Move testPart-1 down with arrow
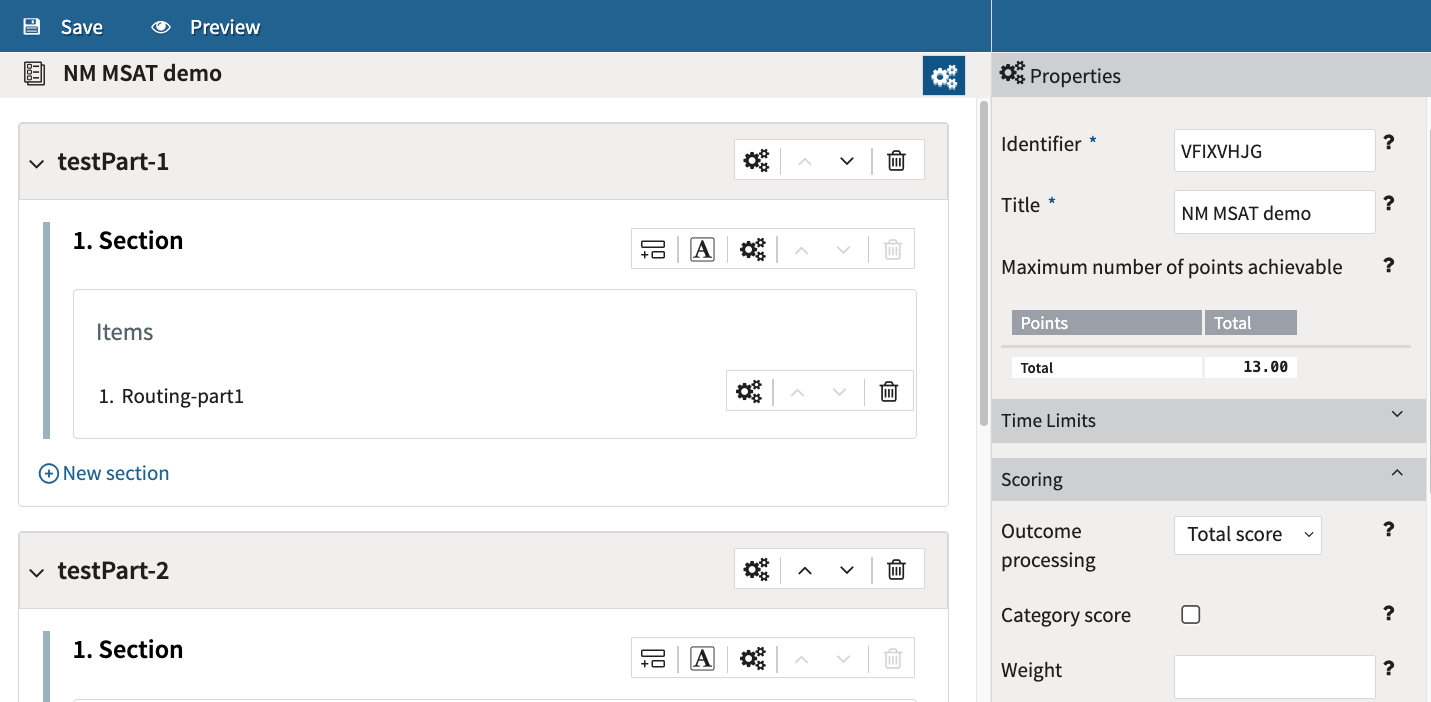The image size is (1431, 702). coord(847,161)
